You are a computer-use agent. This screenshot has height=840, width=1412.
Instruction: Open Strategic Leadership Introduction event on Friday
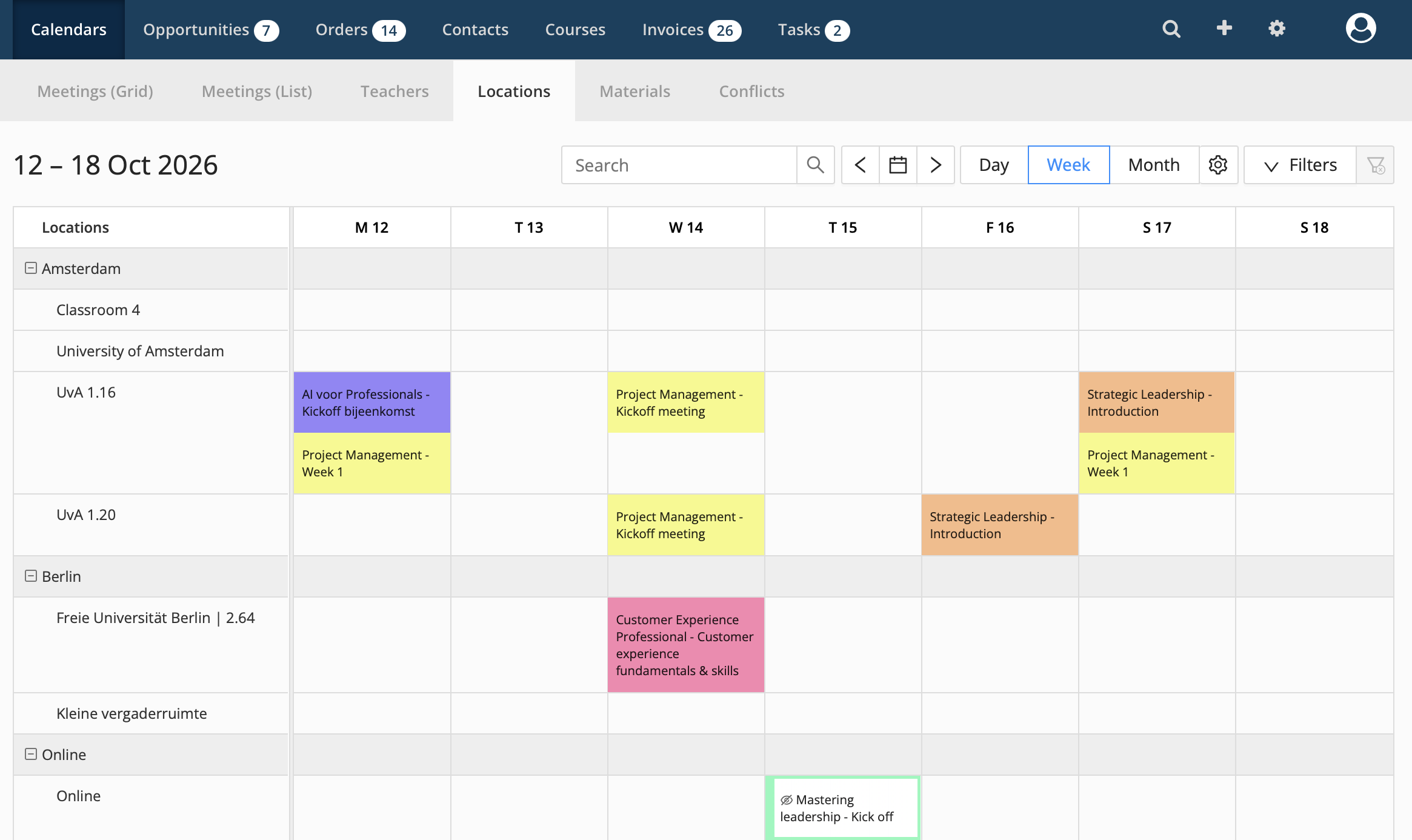click(1000, 525)
